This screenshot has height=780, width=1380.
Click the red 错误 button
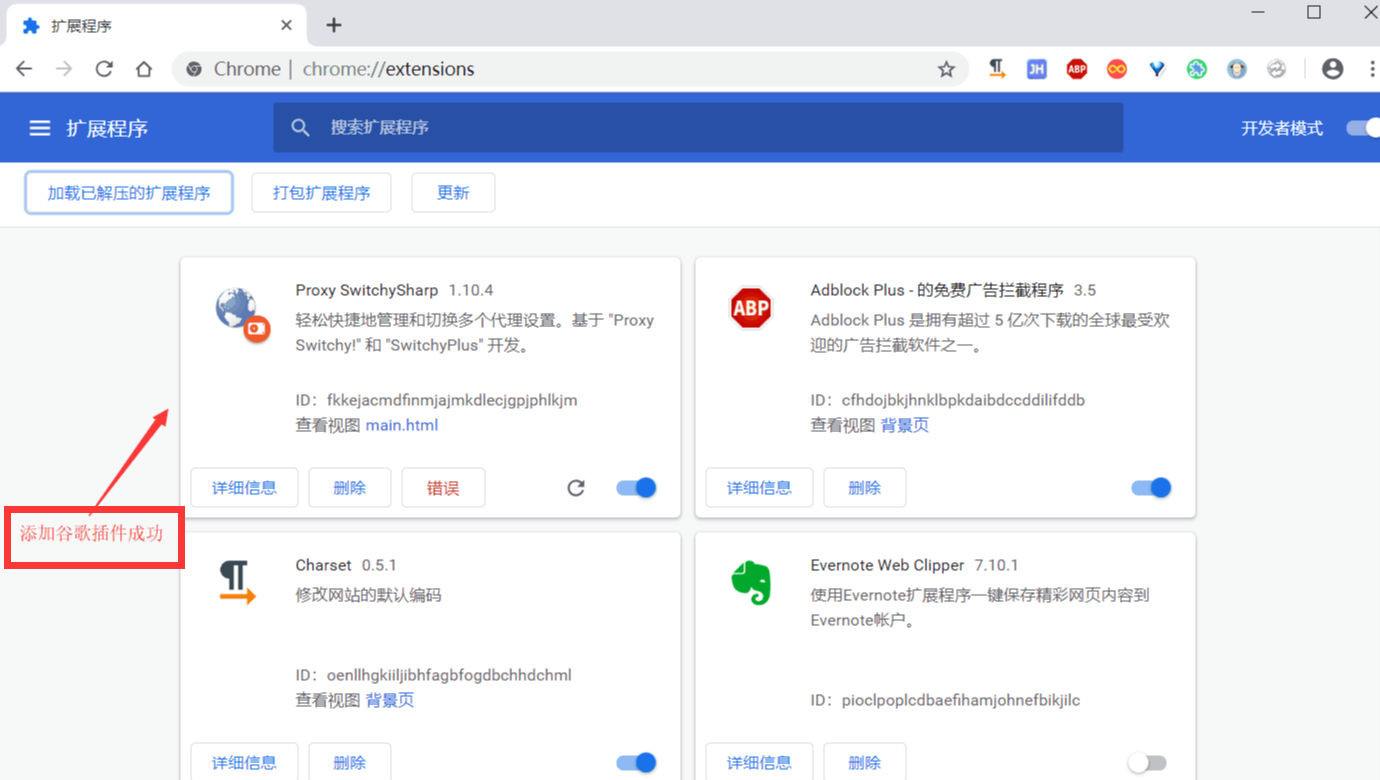443,488
